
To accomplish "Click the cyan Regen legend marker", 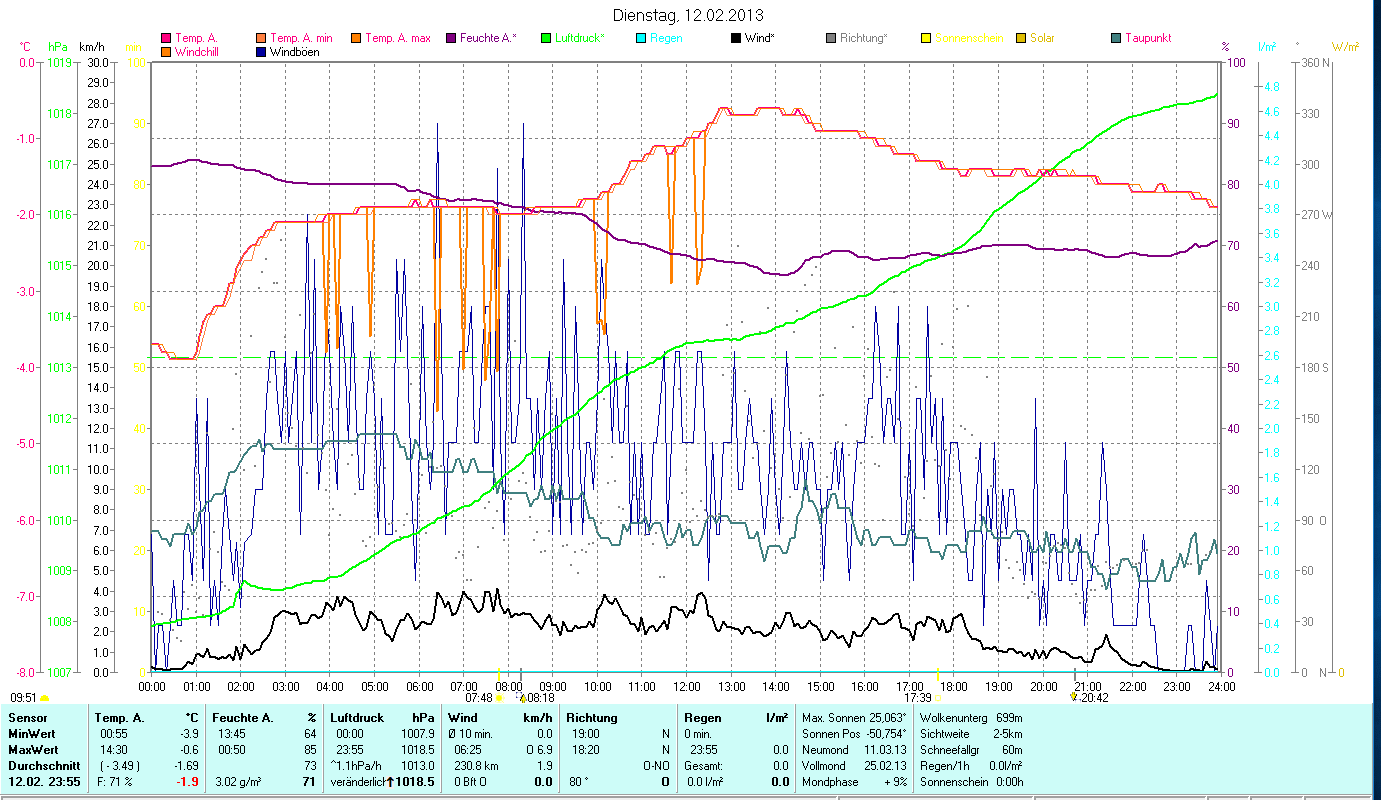I will [640, 39].
